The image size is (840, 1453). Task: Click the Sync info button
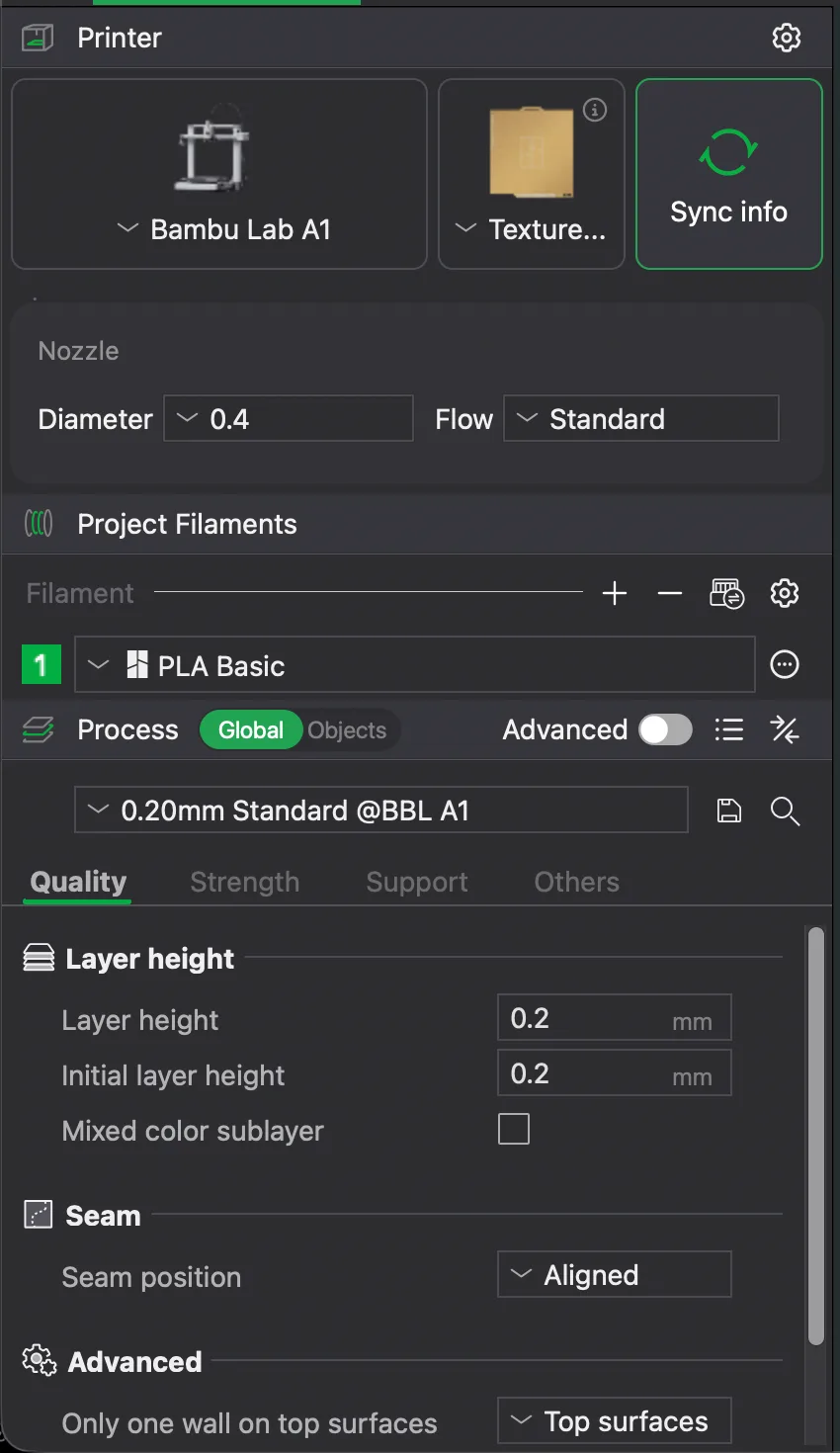coord(729,174)
